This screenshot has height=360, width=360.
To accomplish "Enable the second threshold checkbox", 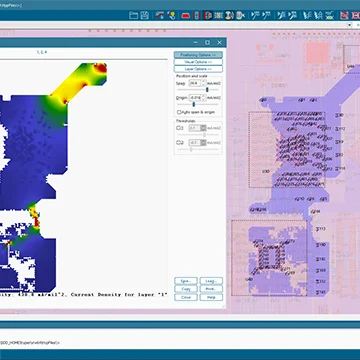I will 179,143.
